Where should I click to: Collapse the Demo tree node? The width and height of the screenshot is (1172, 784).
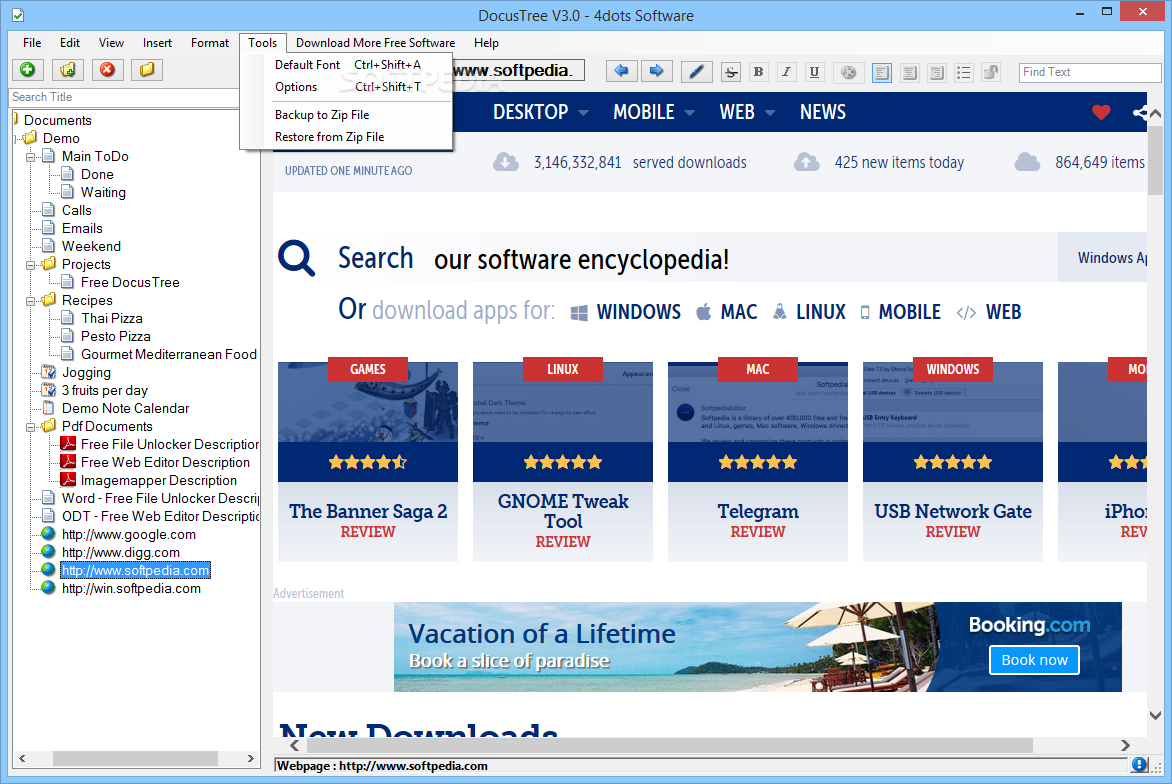click(x=17, y=138)
